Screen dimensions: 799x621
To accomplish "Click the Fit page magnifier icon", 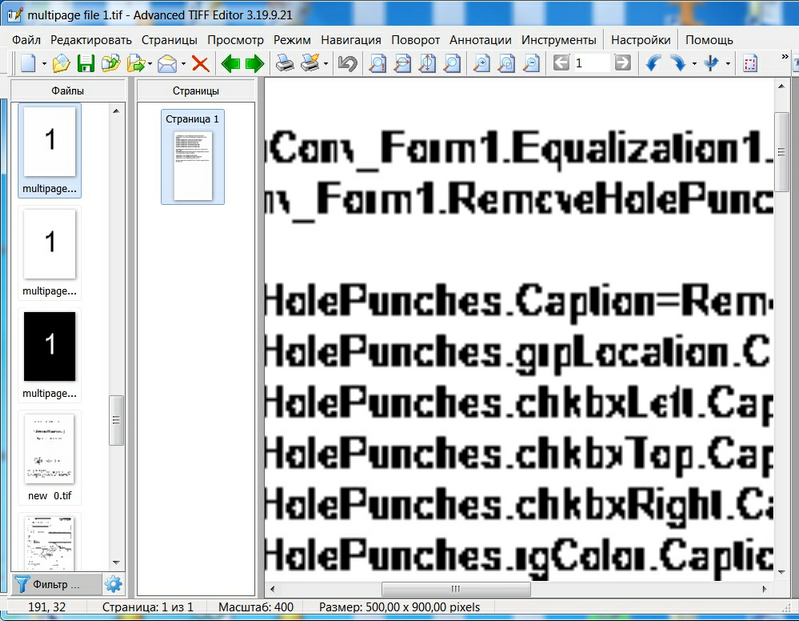I will (x=377, y=64).
